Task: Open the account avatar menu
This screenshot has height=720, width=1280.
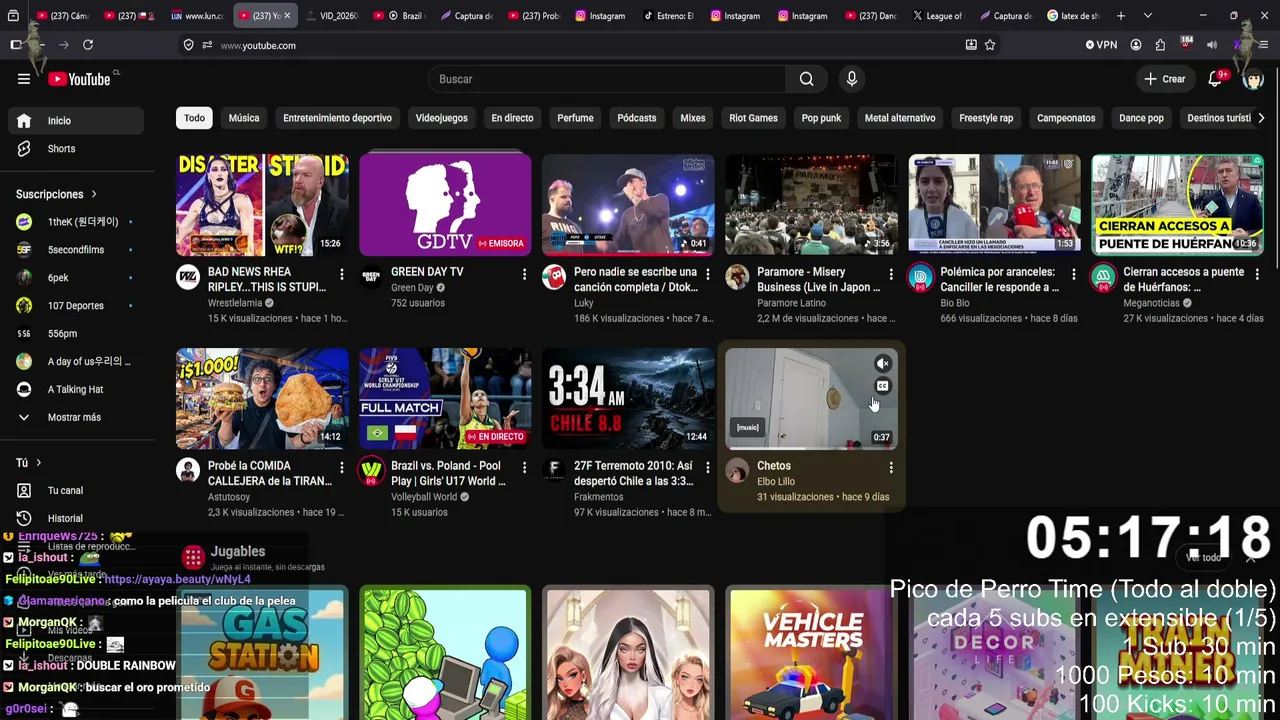Action: pos(1253,79)
